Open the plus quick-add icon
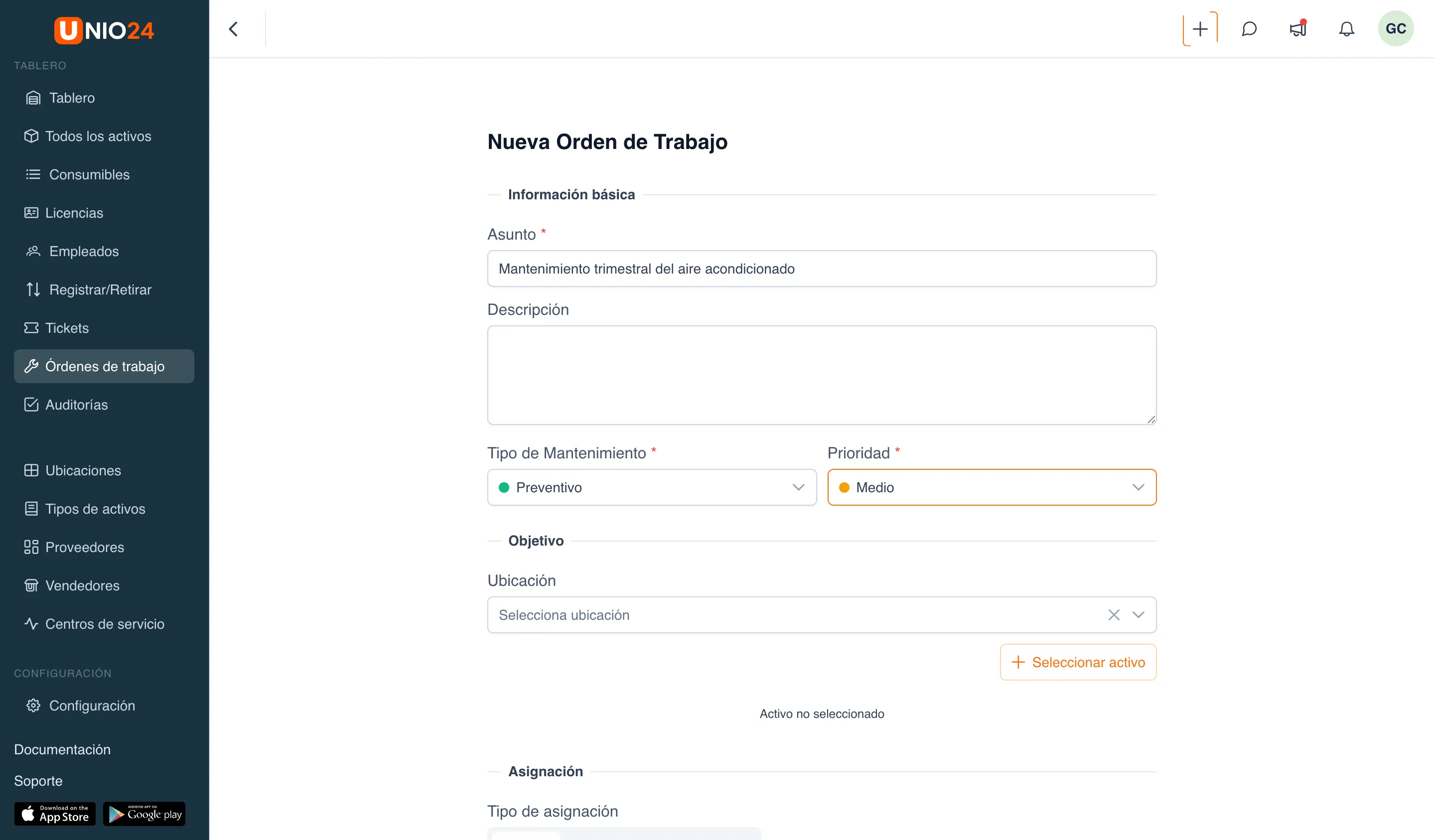This screenshot has width=1435, height=840. 1200,28
